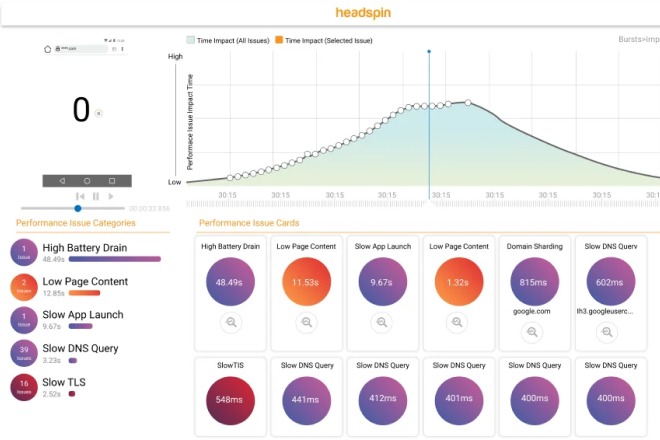Tap the Android back navigation icon
660x440 pixels.
pyautogui.click(x=62, y=180)
